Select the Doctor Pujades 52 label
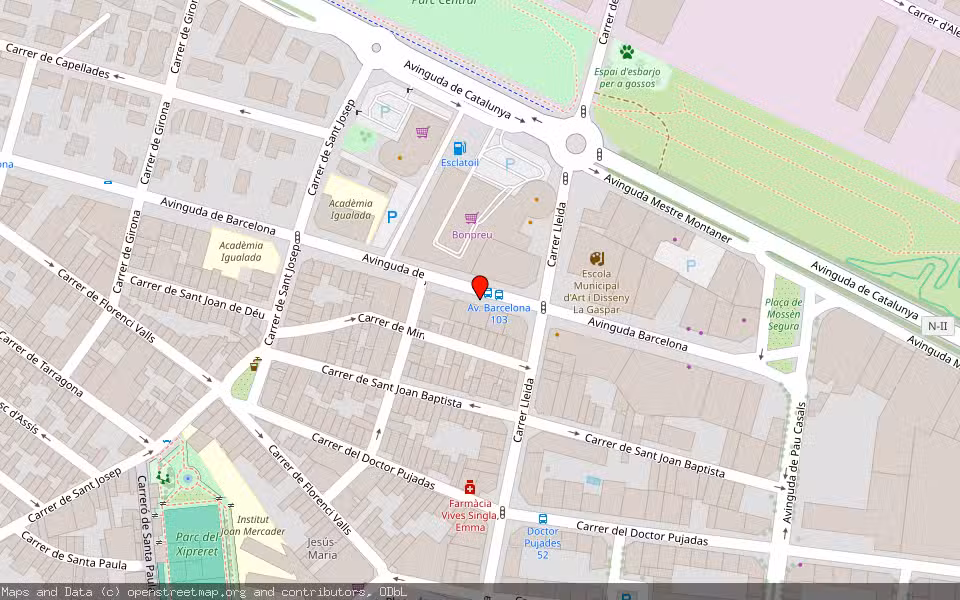The height and width of the screenshot is (600, 960). tap(542, 543)
